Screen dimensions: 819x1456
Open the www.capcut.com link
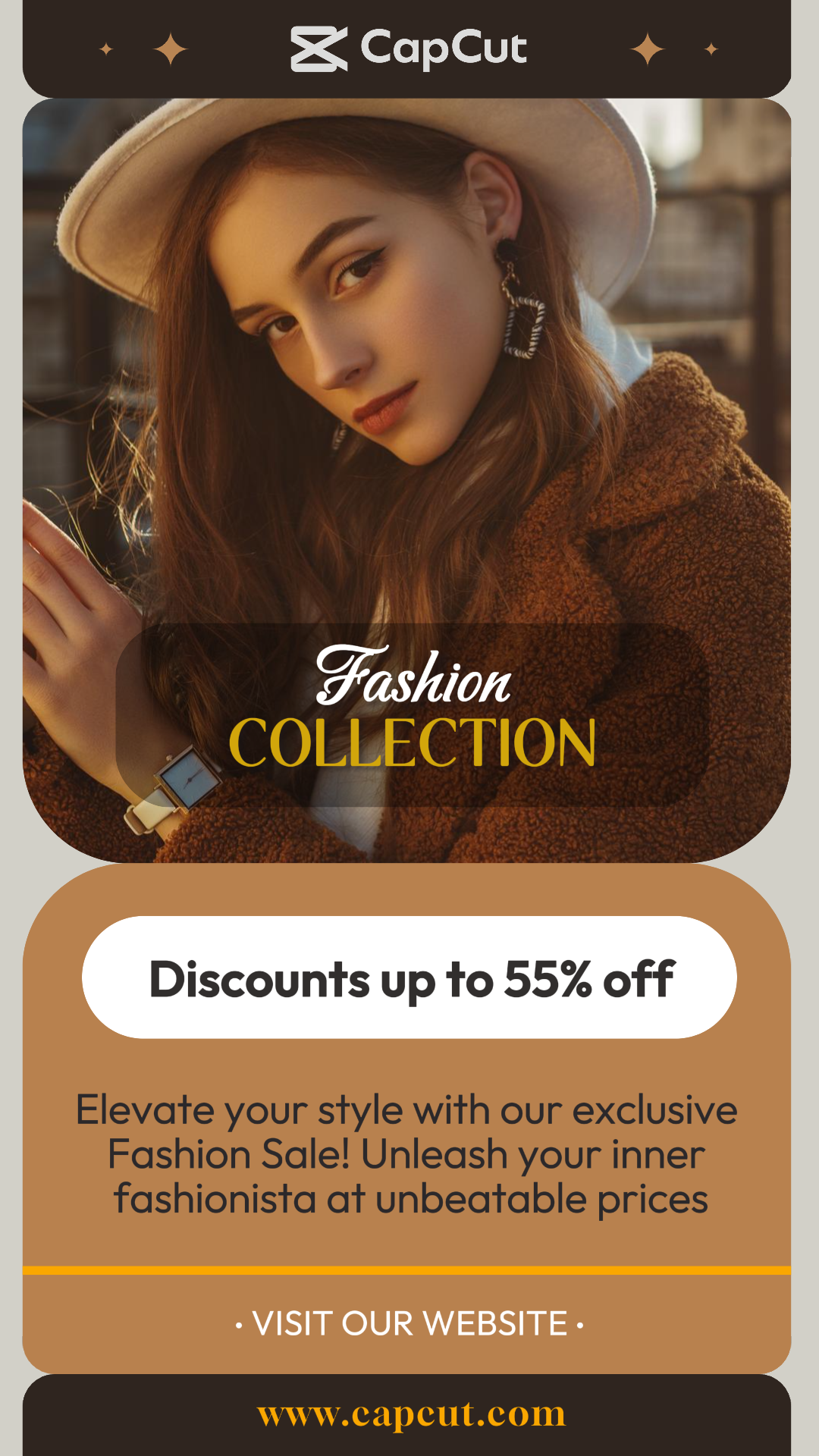tap(412, 1414)
